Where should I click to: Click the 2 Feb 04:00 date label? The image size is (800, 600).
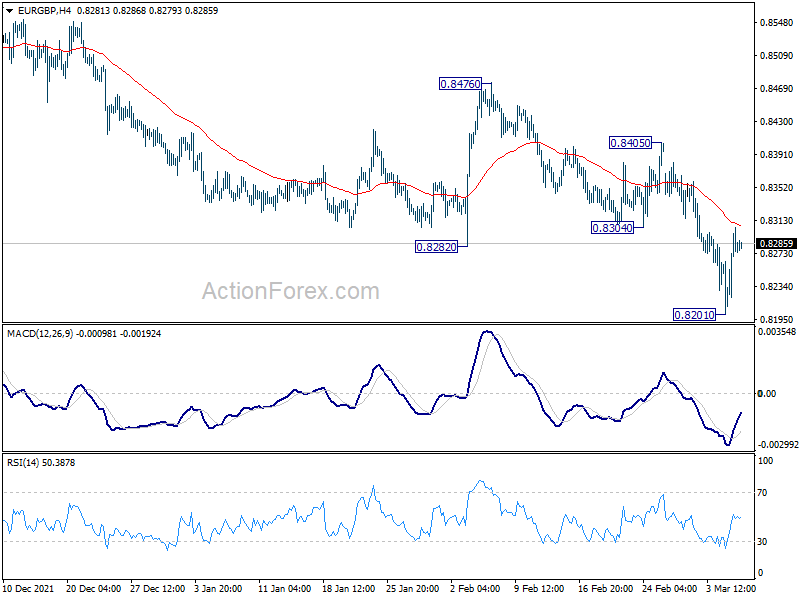coord(475,589)
